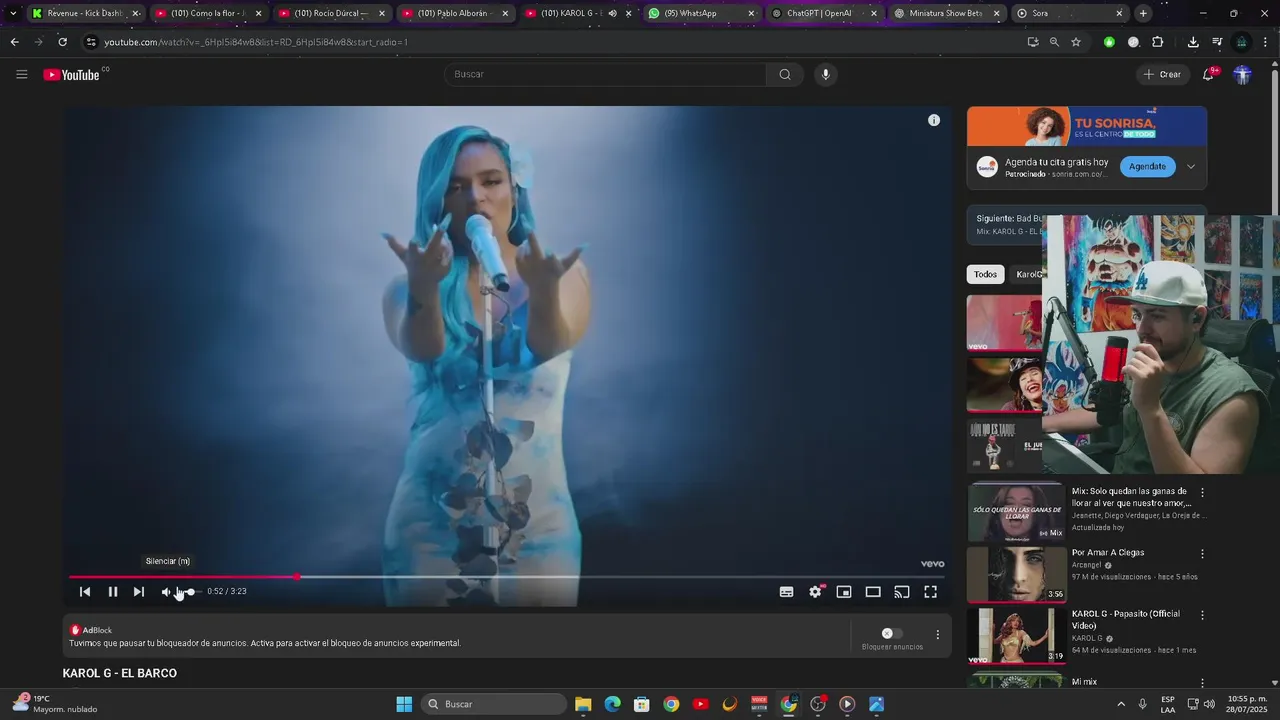Select the Todos filter chip
The height and width of the screenshot is (720, 1280).
pos(985,274)
